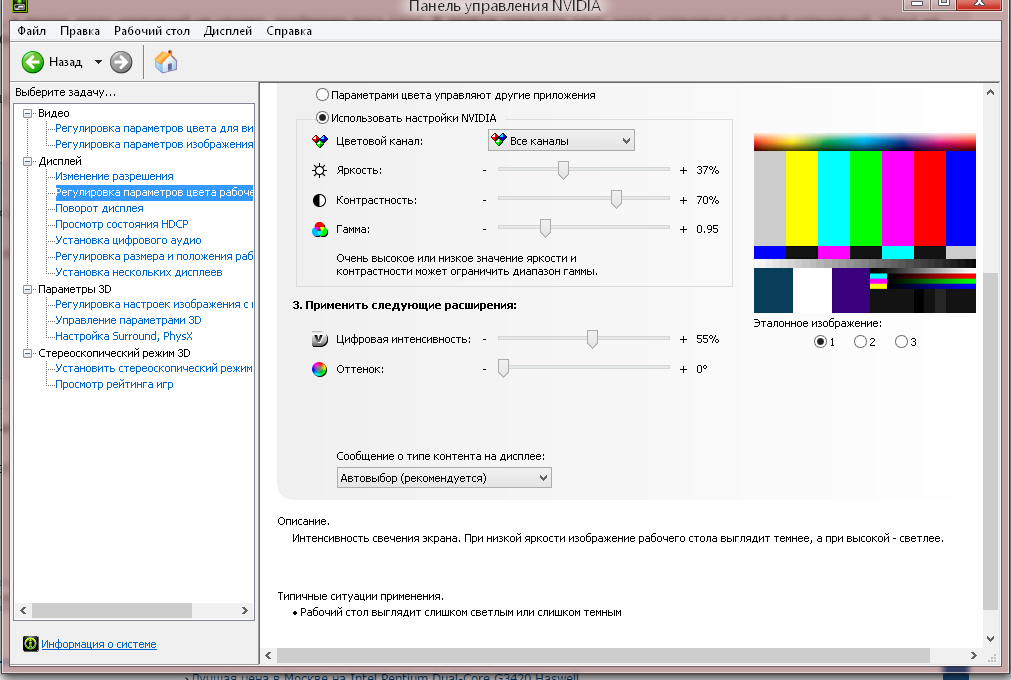Open the 'Автовыбор (рекомендуется)' content type dropdown
The height and width of the screenshot is (680, 1011).
coord(444,478)
